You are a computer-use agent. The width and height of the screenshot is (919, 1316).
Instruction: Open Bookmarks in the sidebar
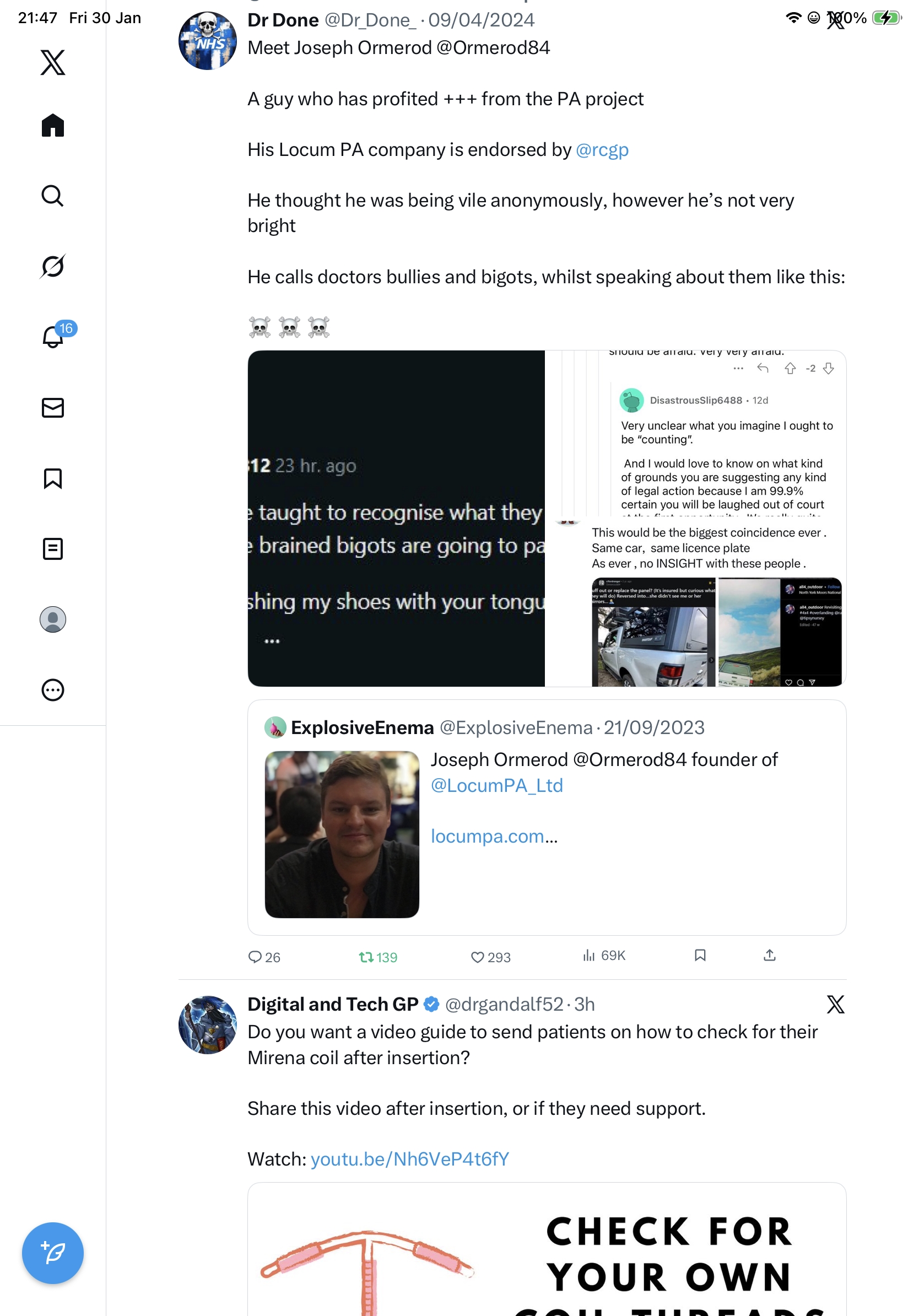point(53,478)
